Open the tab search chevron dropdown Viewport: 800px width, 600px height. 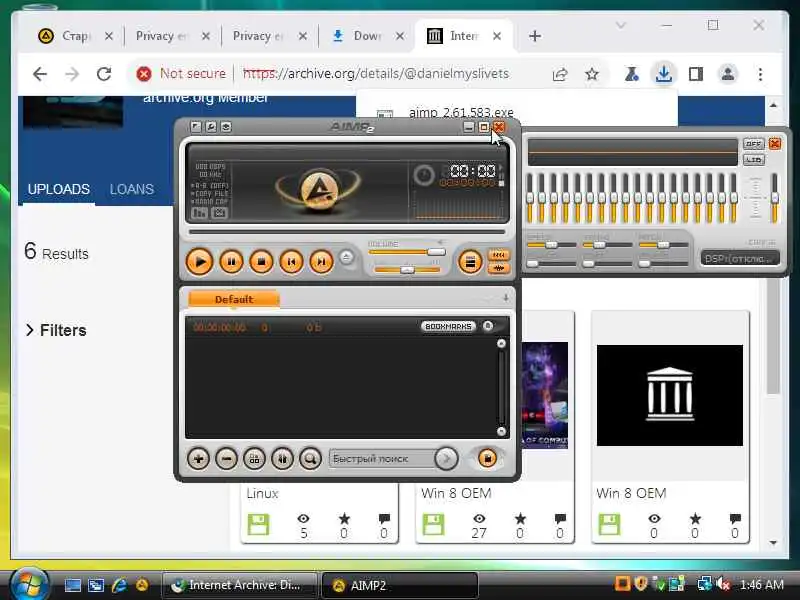[621, 25]
